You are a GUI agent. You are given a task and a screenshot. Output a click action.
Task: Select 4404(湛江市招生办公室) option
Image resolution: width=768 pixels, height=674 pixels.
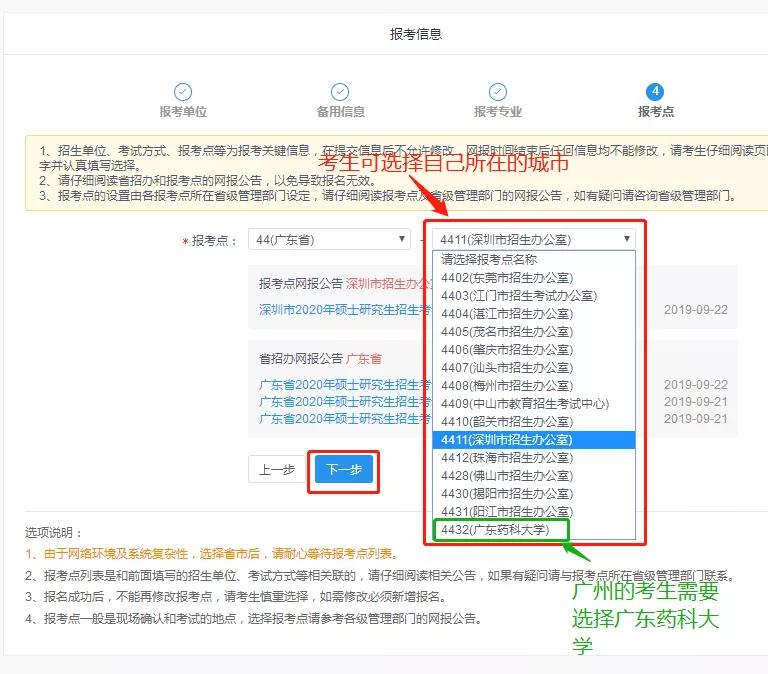tap(534, 313)
